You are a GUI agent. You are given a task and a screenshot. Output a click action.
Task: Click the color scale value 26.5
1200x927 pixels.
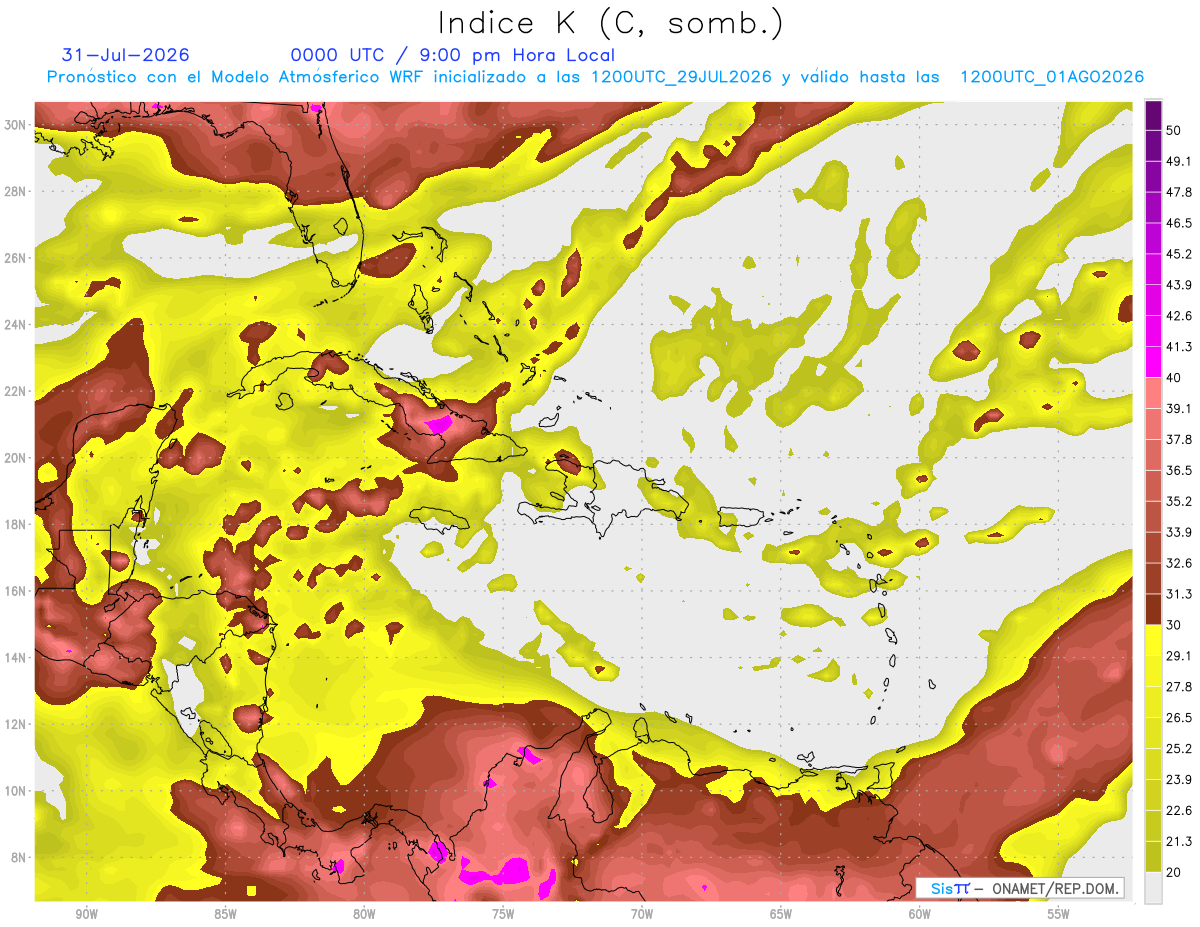(x=1179, y=718)
